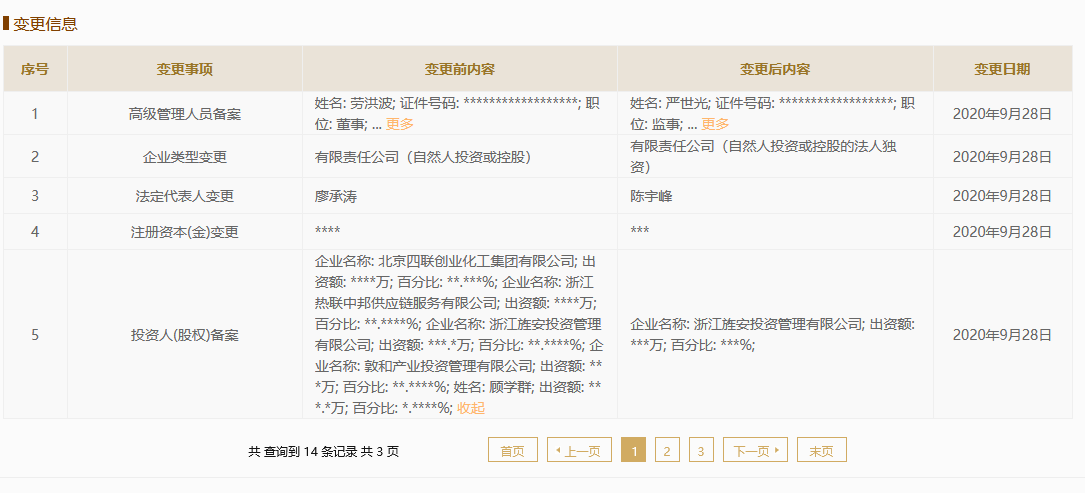This screenshot has width=1085, height=493.
Task: Go to page 3
Action: point(701,451)
